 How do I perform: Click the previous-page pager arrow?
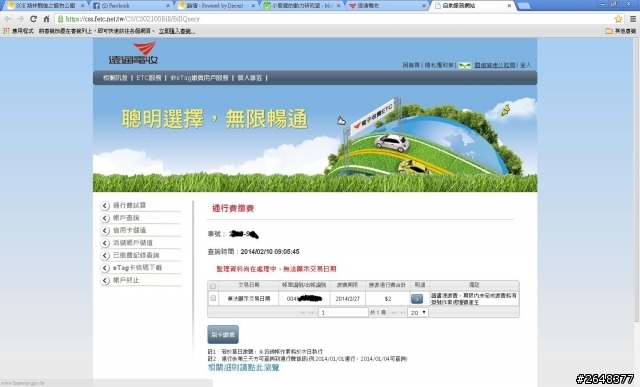tap(311, 312)
